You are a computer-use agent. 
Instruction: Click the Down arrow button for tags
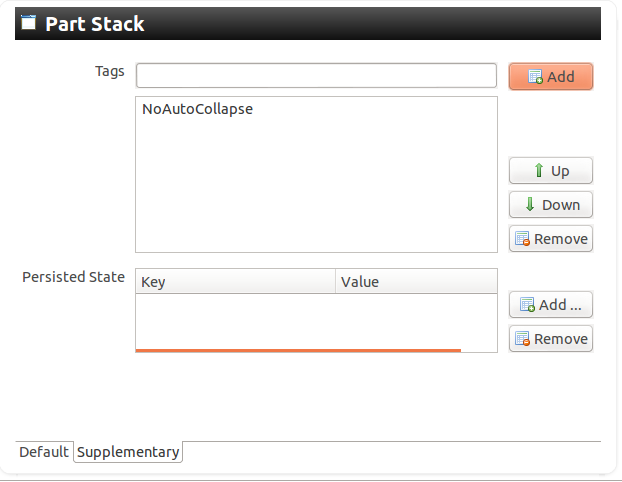coord(550,205)
